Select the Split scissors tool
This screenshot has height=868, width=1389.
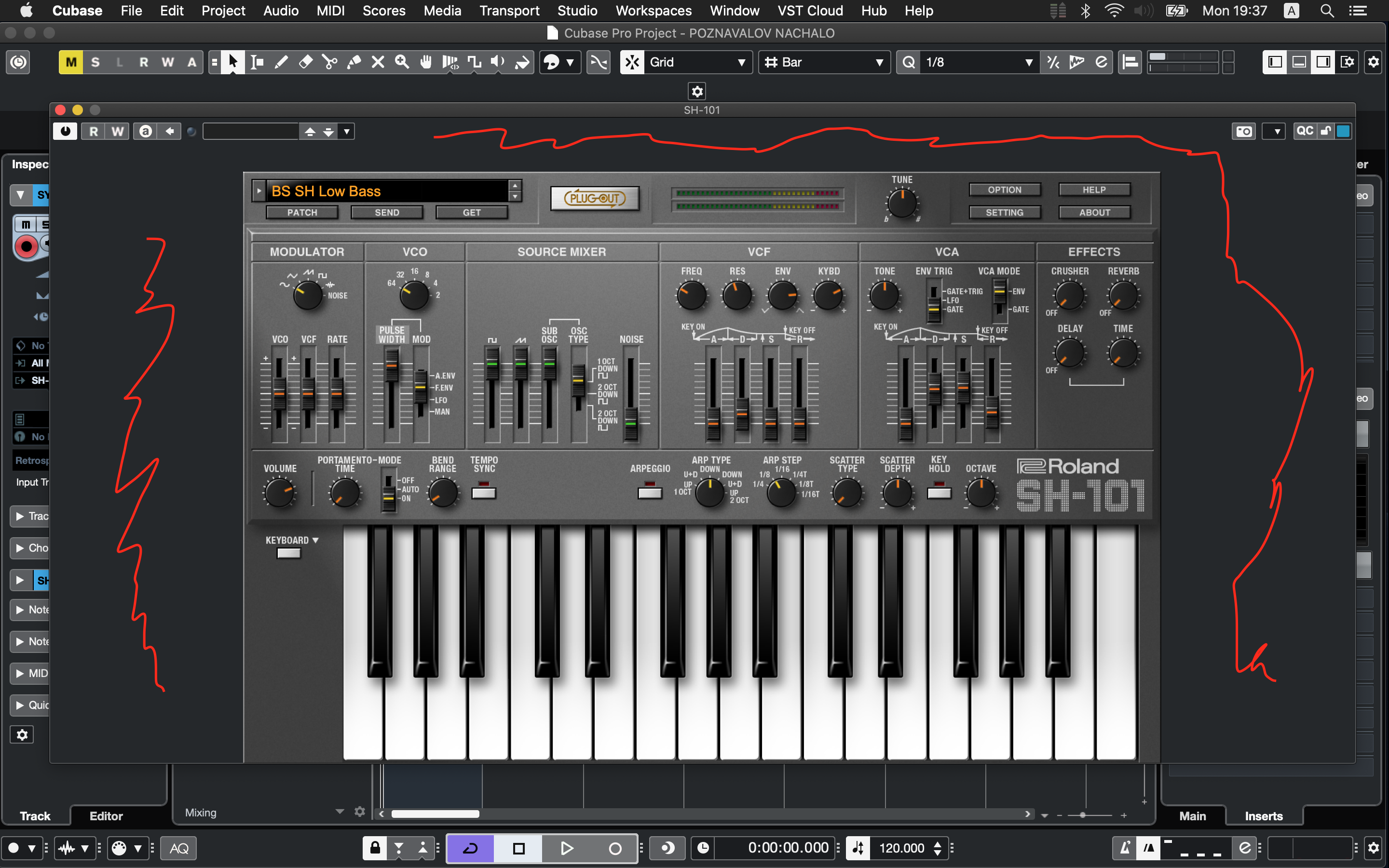tap(329, 62)
